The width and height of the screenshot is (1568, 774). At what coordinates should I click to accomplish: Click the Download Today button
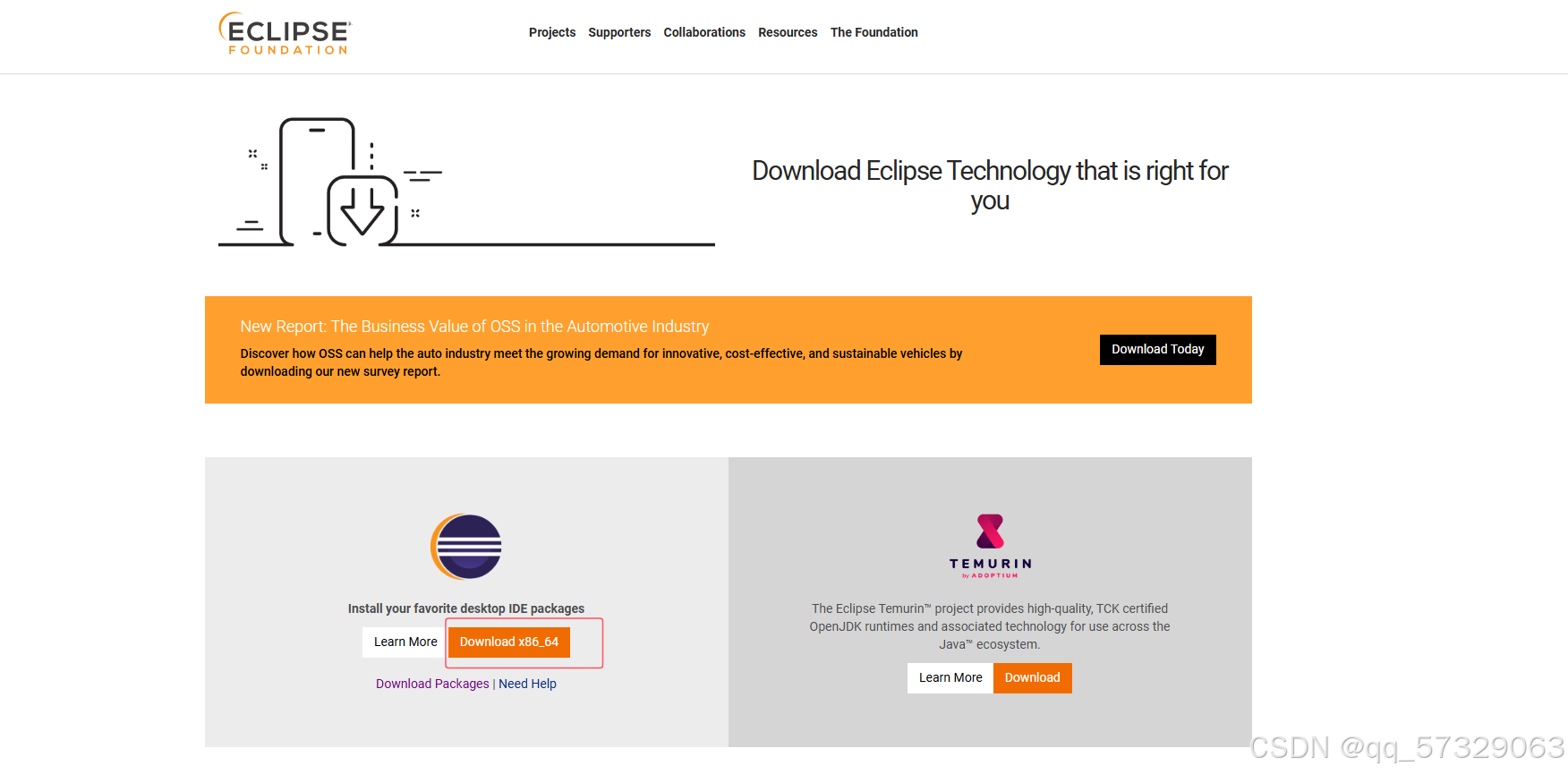click(1157, 349)
